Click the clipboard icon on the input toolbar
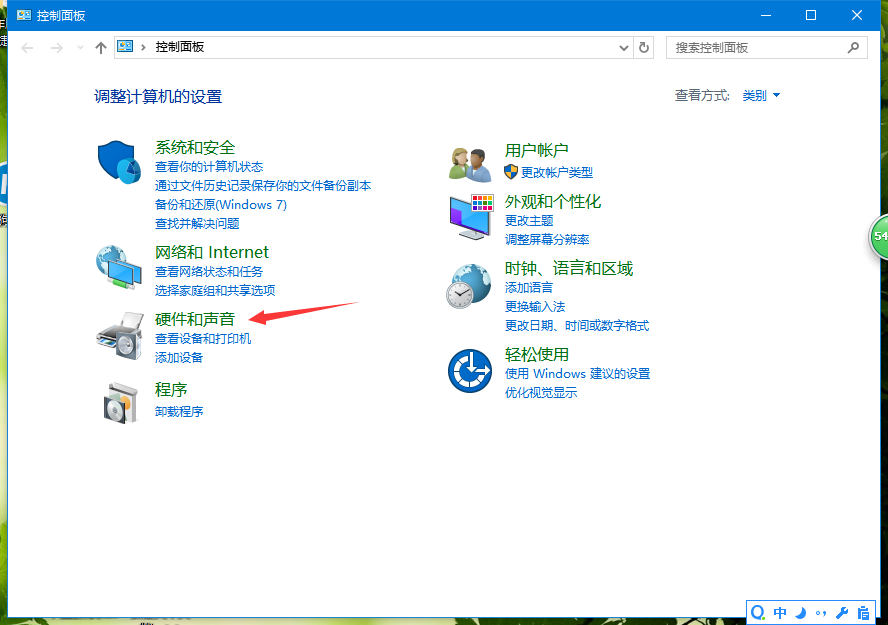Image resolution: width=888 pixels, height=625 pixels. [x=864, y=611]
